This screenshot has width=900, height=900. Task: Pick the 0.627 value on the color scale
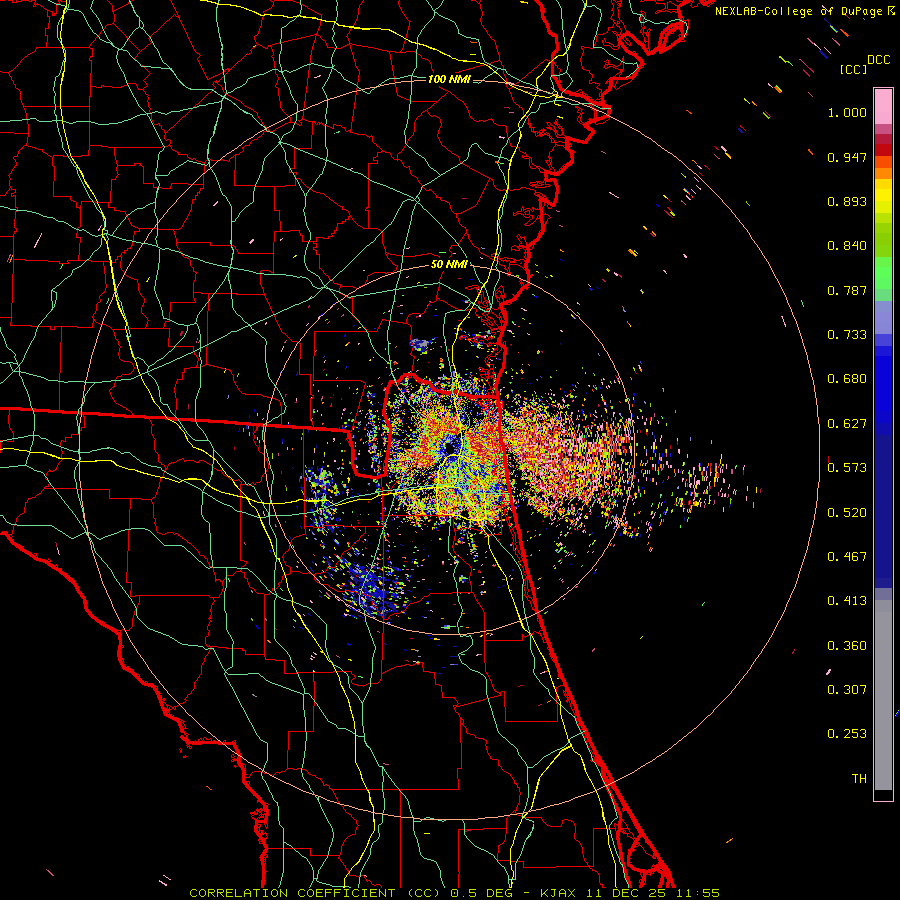(847, 424)
